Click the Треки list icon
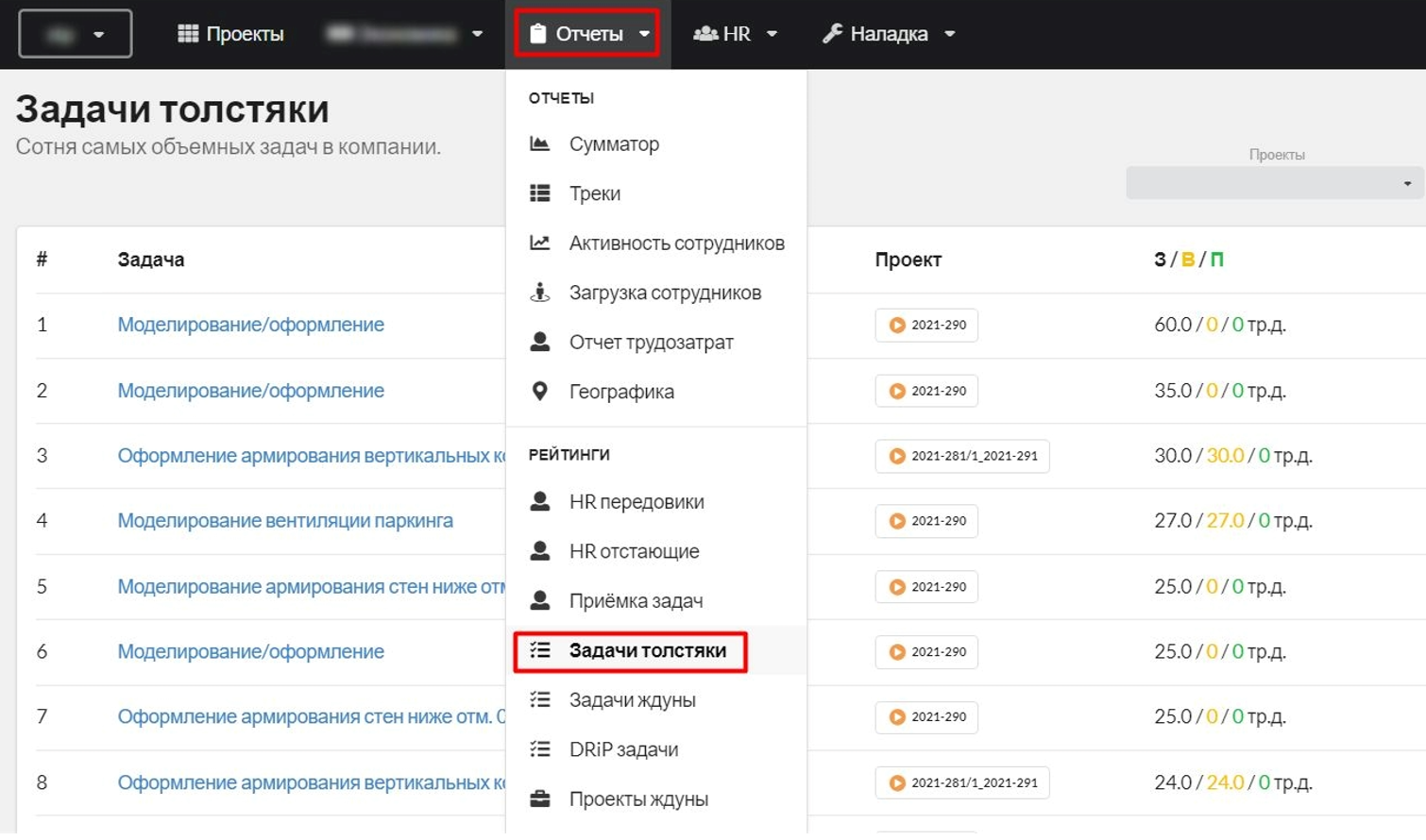The width and height of the screenshot is (1426, 840). click(540, 193)
